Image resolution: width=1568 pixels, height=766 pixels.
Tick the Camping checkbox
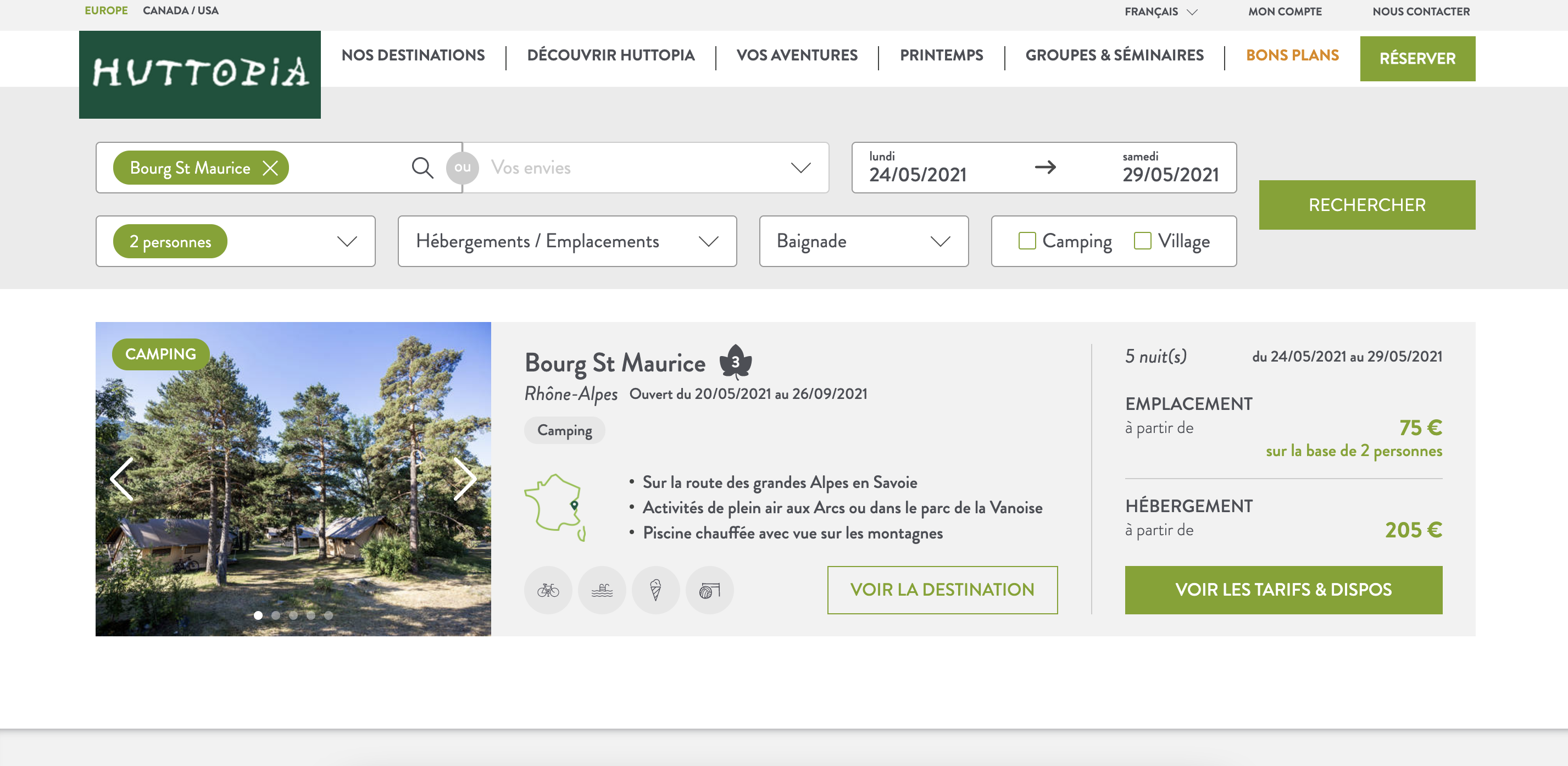(1027, 241)
